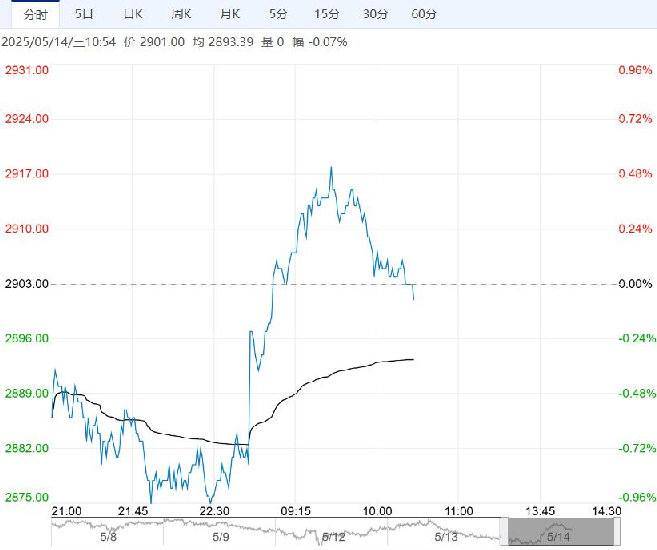Click the 2889.00 price axis label
The width and height of the screenshot is (657, 550).
pos(27,393)
